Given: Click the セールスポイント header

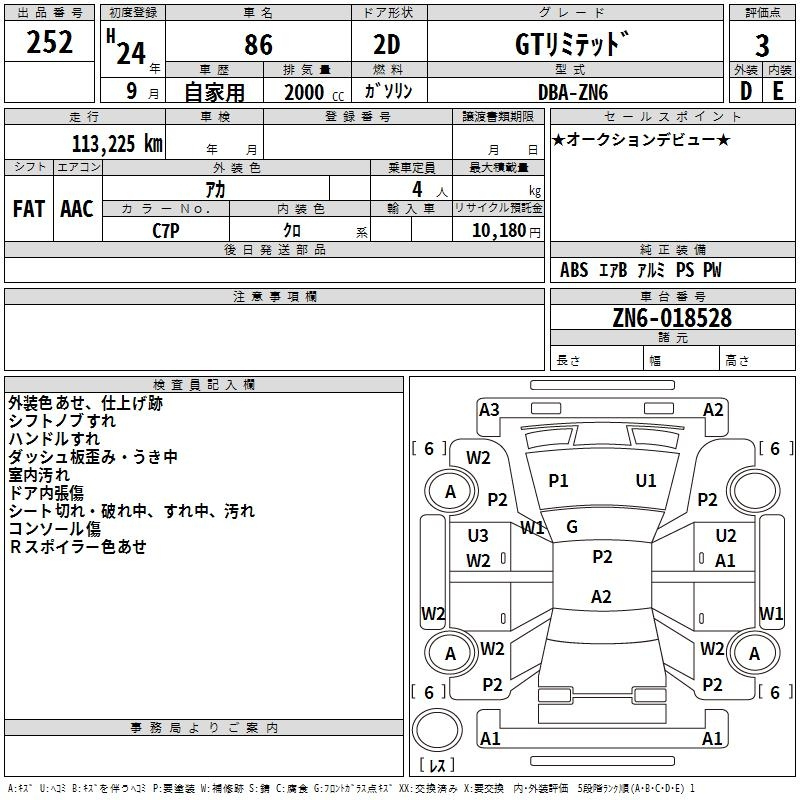Looking at the screenshot, I should [x=672, y=116].
